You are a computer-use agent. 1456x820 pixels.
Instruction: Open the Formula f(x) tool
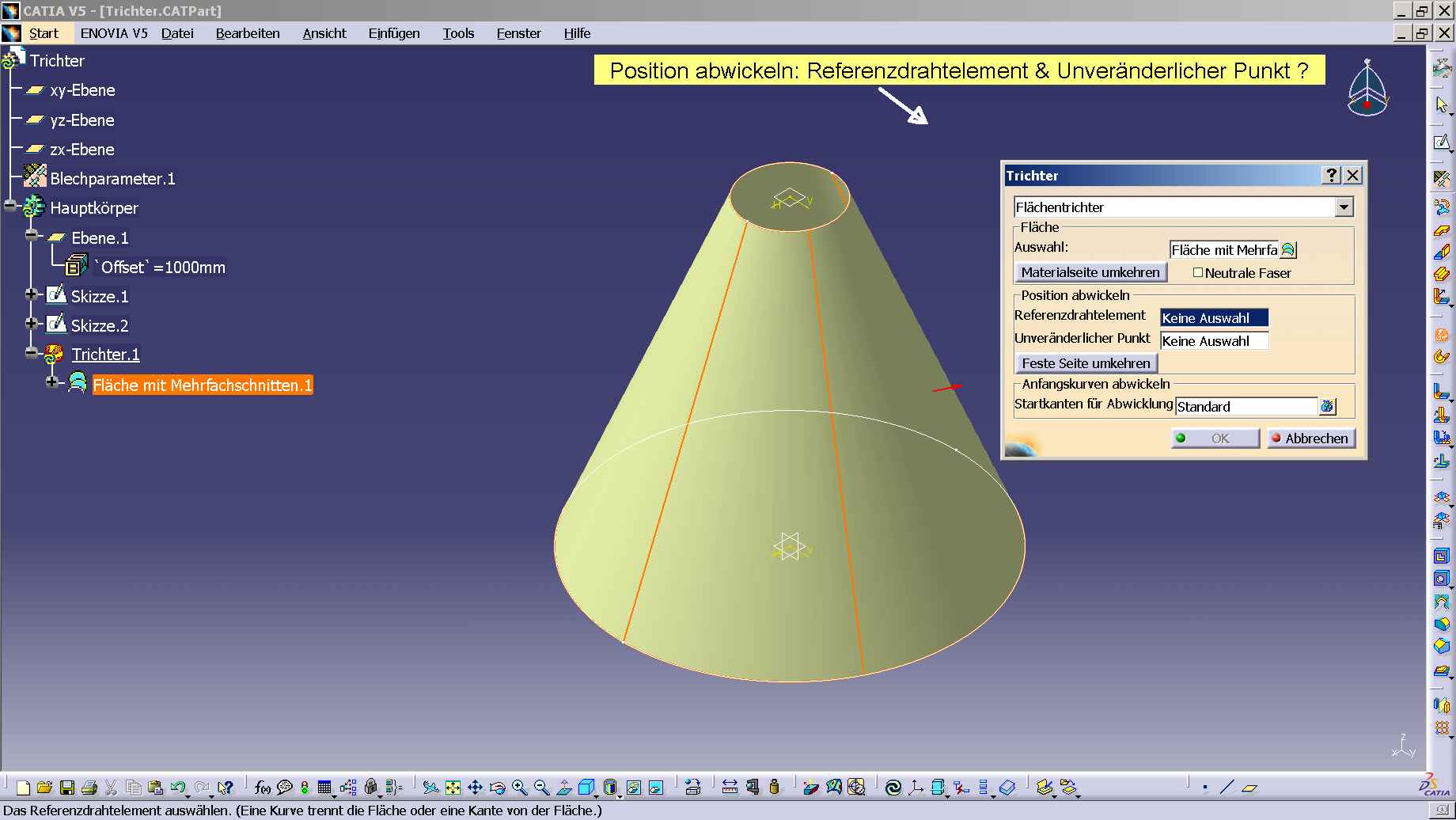click(263, 788)
